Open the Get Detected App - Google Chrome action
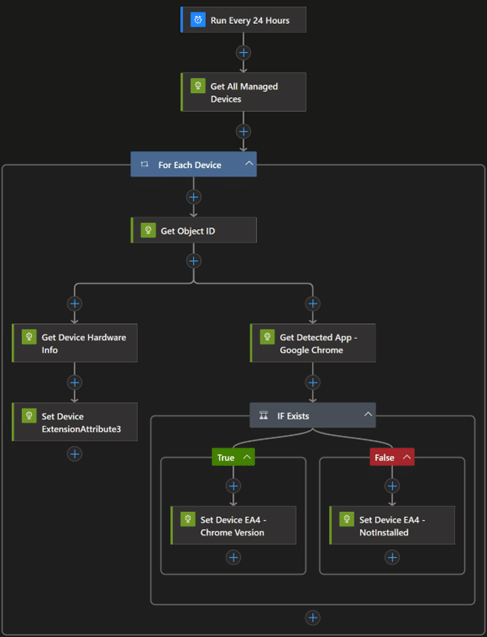 click(313, 343)
